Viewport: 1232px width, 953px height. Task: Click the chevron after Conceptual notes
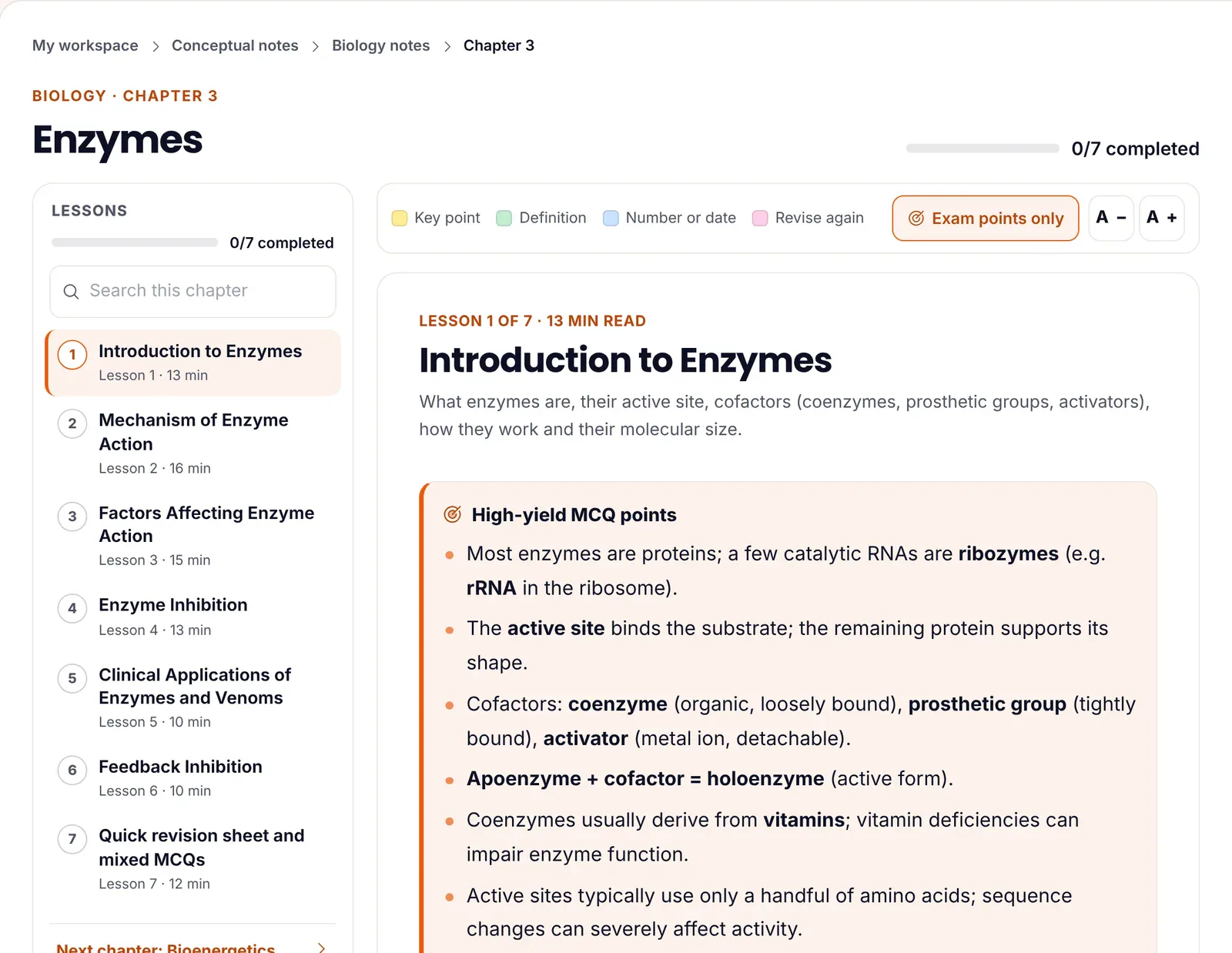coord(315,46)
